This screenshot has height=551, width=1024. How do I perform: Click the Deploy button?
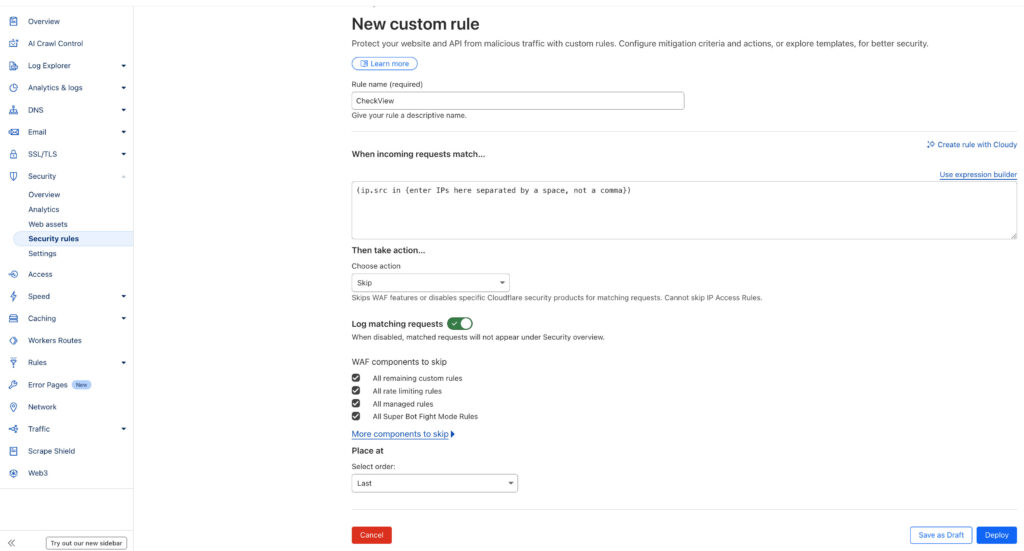coord(996,535)
